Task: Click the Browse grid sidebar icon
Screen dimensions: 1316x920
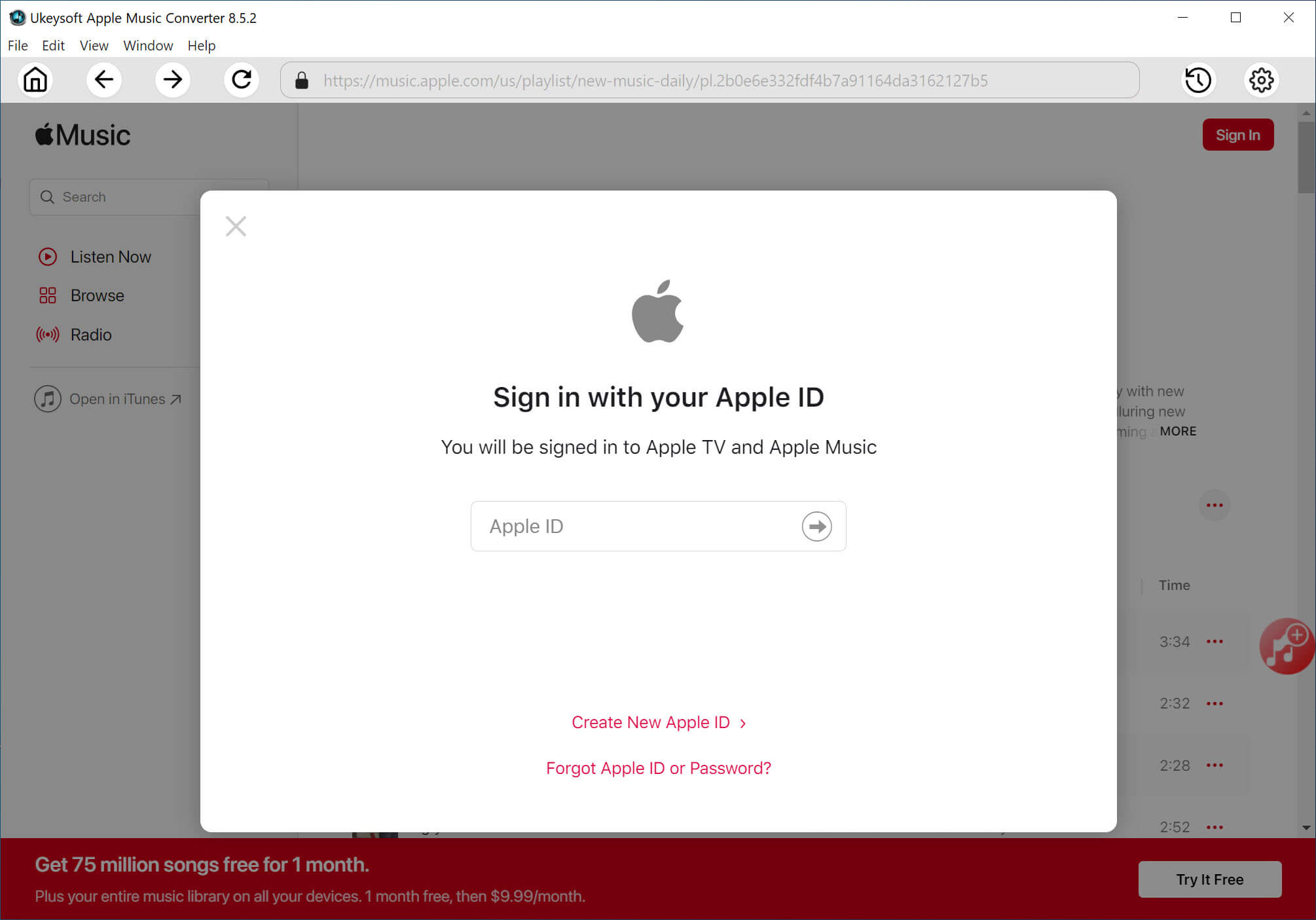Action: pos(46,295)
